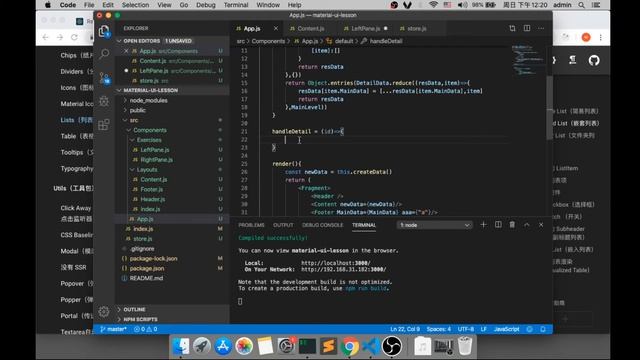
Task: Split the terminal pane
Action: pos(498,224)
